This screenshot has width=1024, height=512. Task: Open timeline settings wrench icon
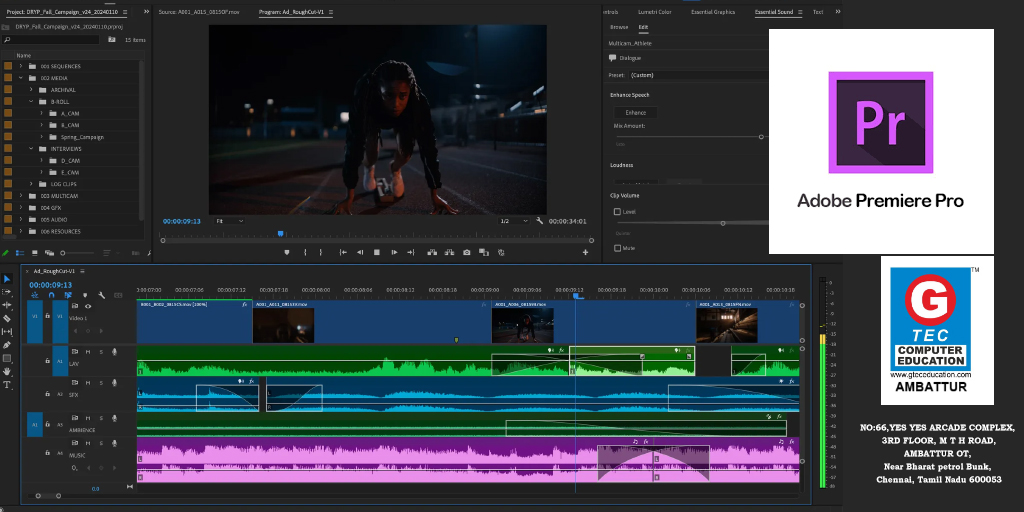tap(101, 296)
